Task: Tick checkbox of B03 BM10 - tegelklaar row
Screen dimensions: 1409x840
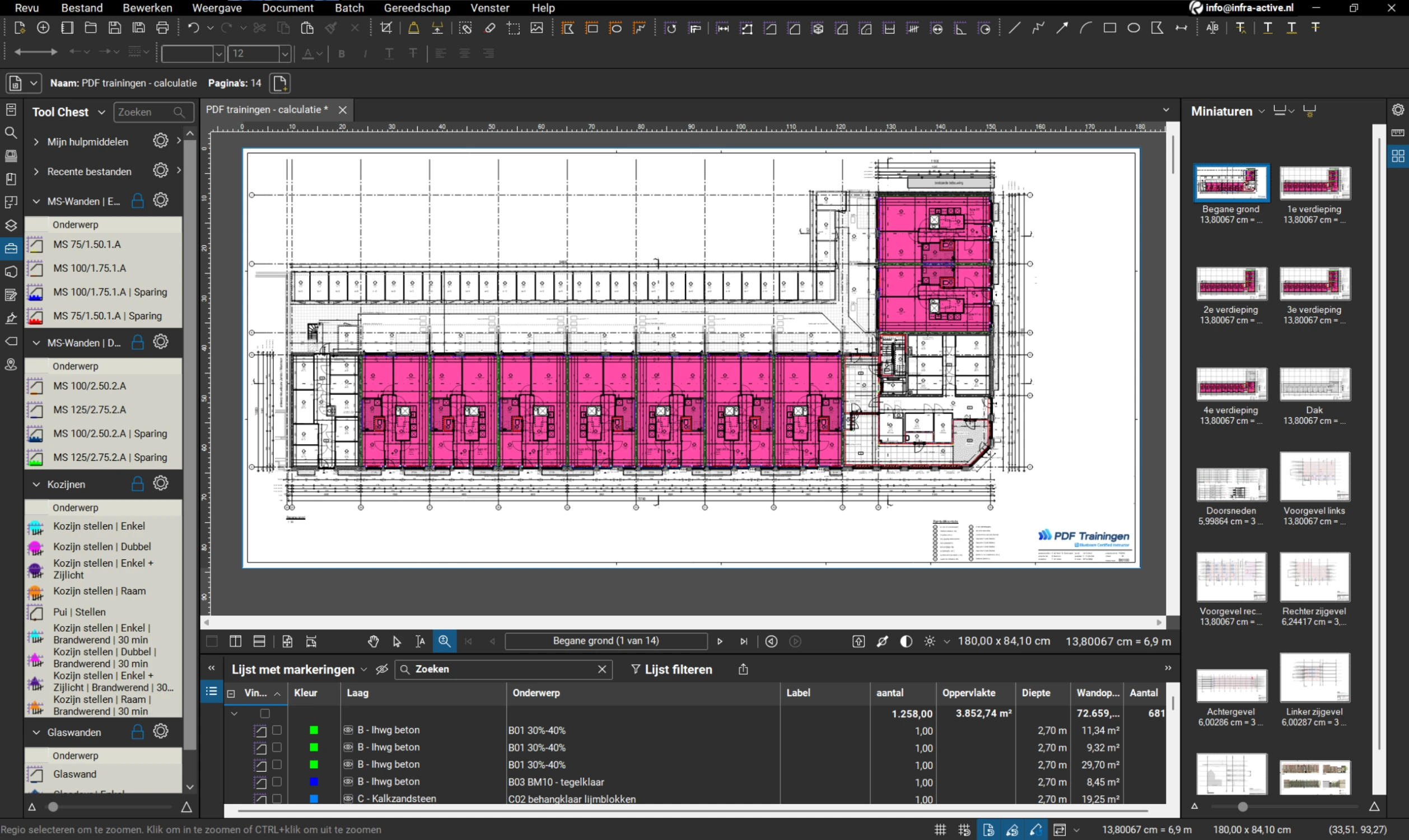Action: click(x=277, y=782)
